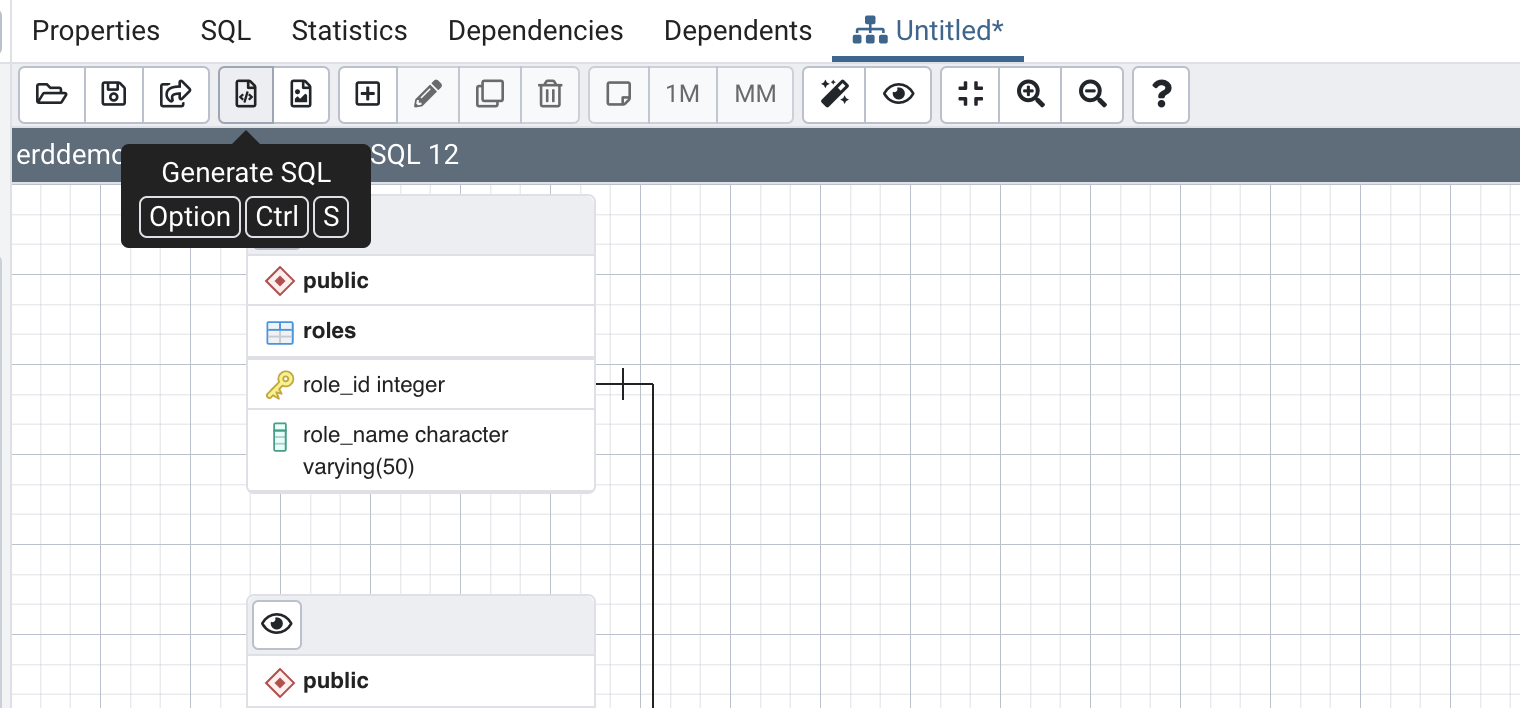Toggle show details eye in the toolbar
This screenshot has width=1520, height=708.
tap(898, 95)
